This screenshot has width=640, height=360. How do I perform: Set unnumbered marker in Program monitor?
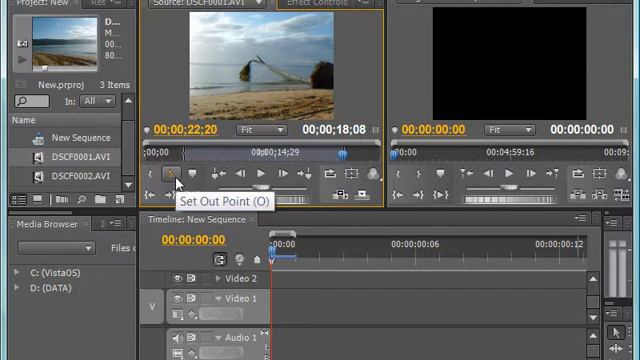pyautogui.click(x=440, y=174)
